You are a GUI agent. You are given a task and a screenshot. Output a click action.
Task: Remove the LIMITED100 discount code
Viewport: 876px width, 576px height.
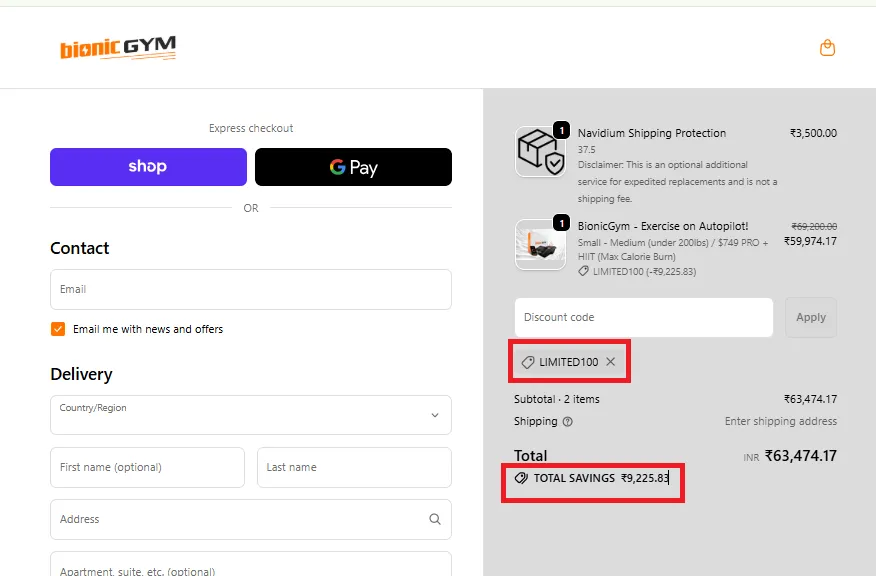(x=610, y=362)
